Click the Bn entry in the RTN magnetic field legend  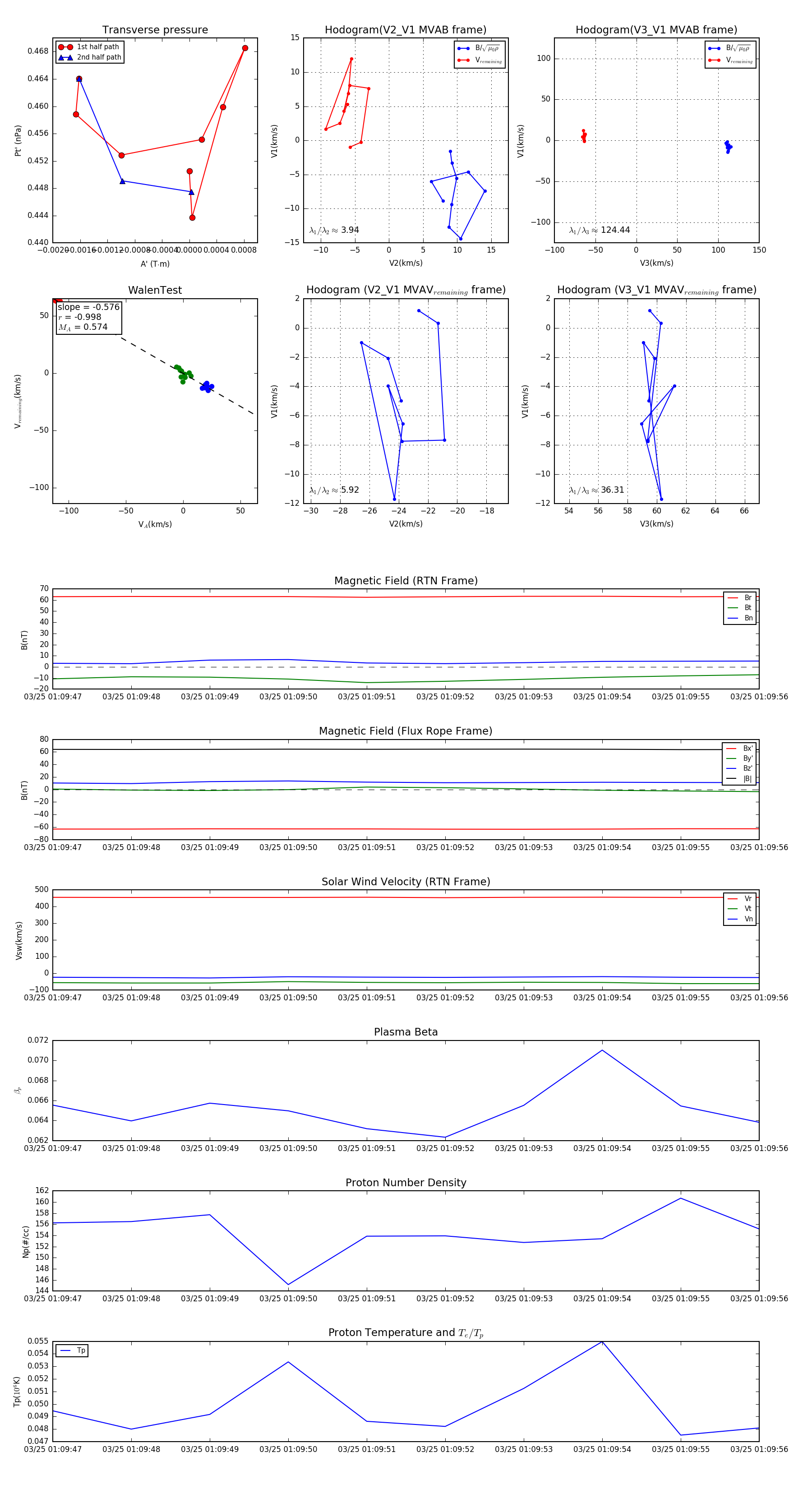pyautogui.click(x=740, y=618)
